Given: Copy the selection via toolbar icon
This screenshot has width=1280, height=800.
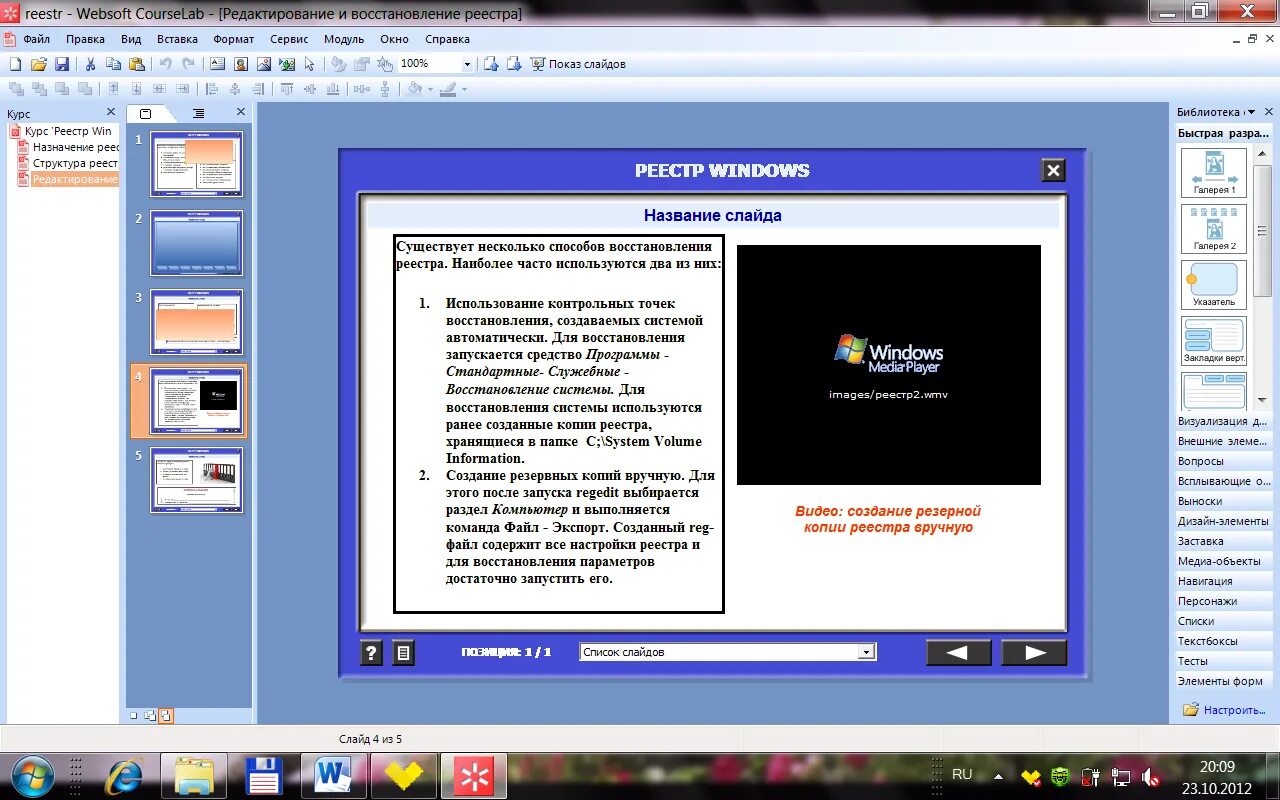Looking at the screenshot, I should pyautogui.click(x=114, y=64).
